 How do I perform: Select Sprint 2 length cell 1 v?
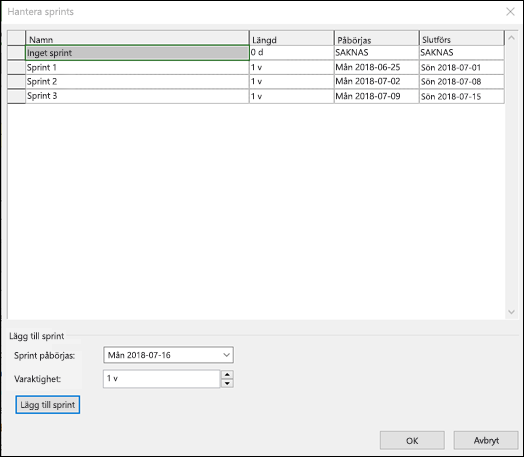point(291,82)
